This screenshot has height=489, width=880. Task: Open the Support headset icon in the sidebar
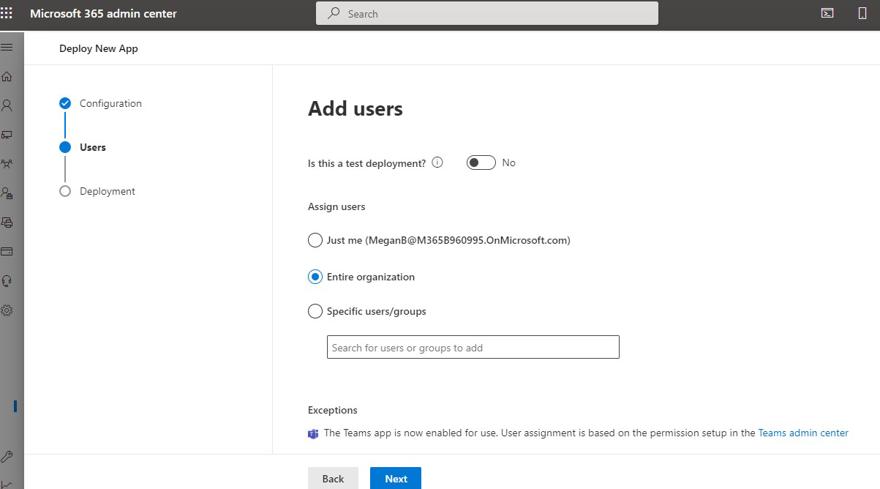7,281
